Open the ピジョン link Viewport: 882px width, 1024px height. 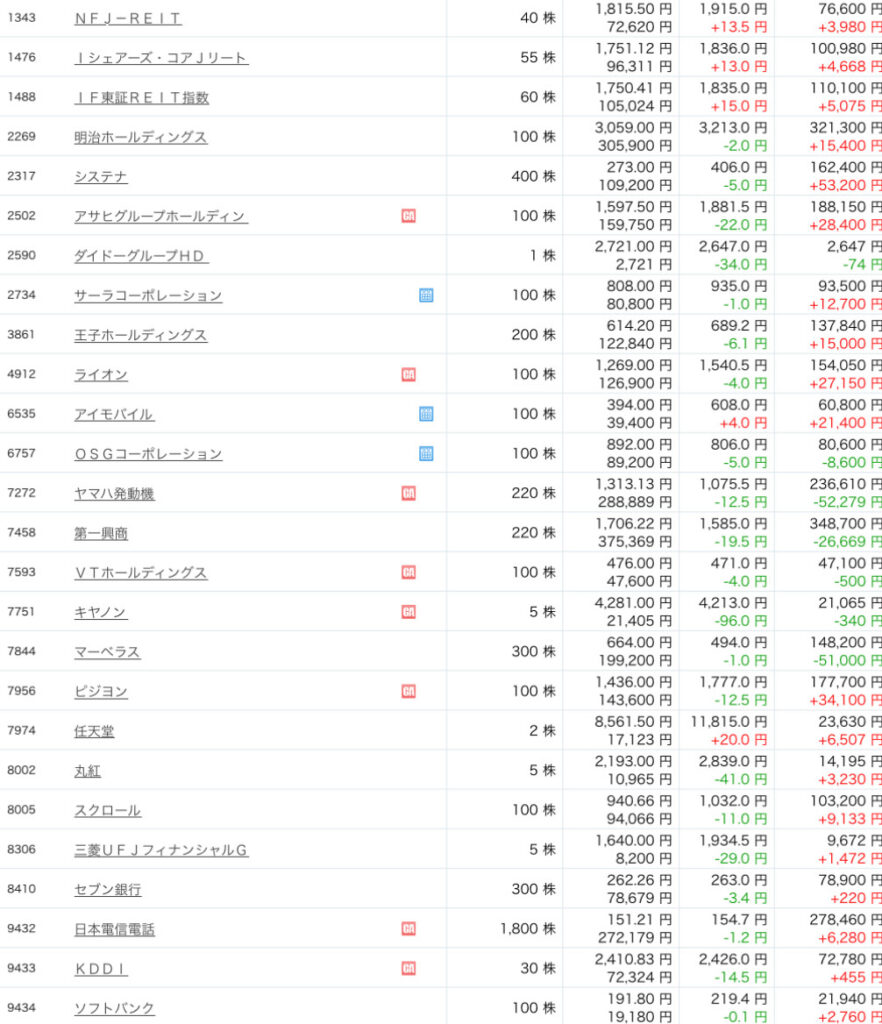tap(101, 692)
